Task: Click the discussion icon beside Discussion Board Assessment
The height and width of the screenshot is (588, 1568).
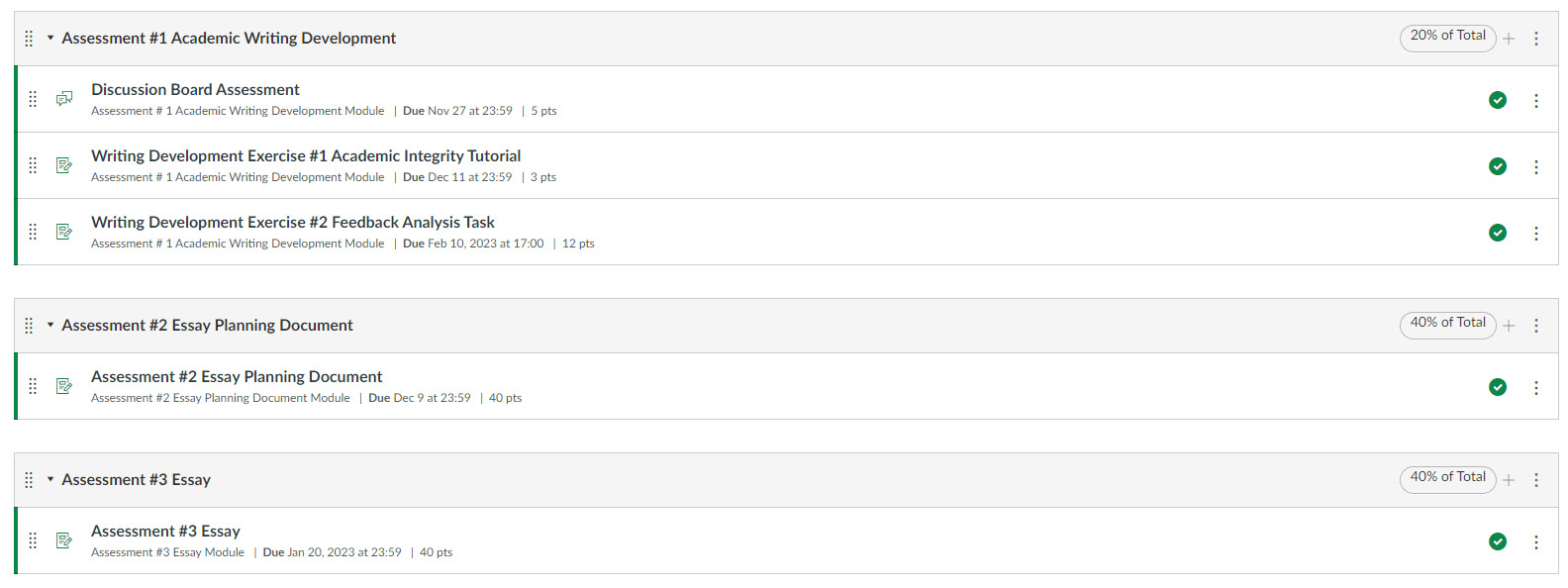Action: pyautogui.click(x=64, y=99)
